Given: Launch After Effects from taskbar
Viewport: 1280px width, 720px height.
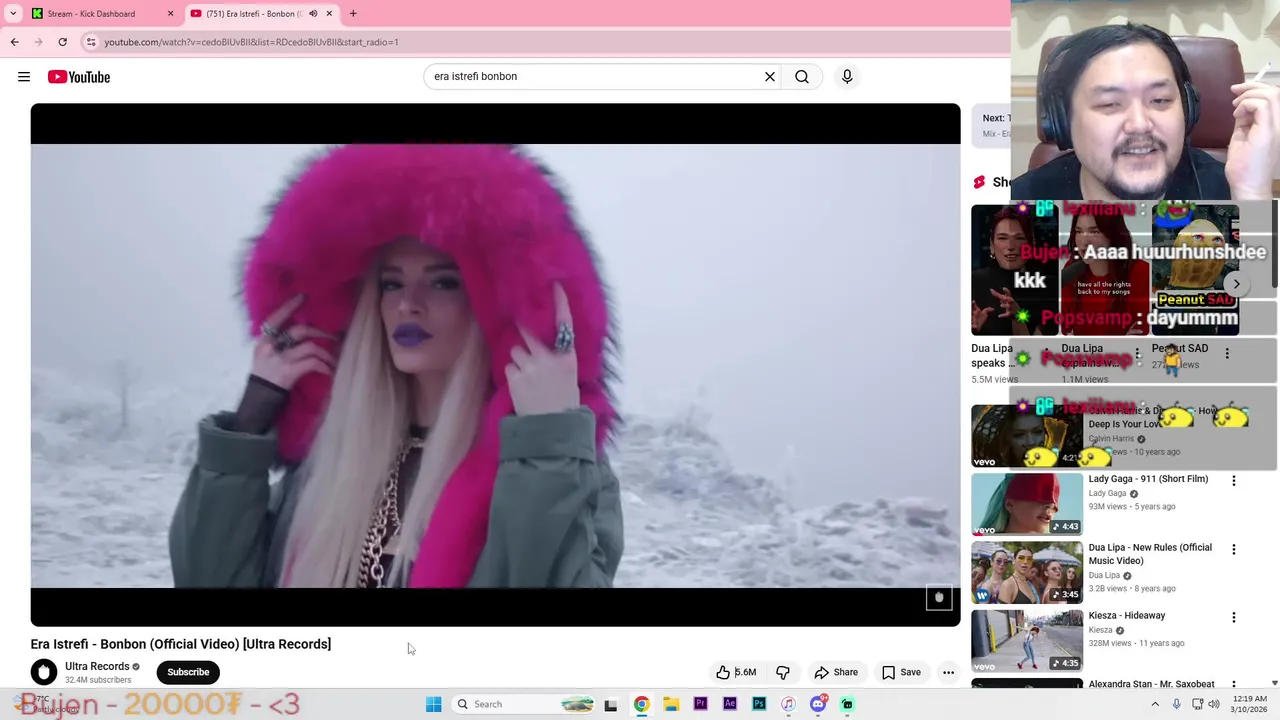Looking at the screenshot, I should (730, 704).
